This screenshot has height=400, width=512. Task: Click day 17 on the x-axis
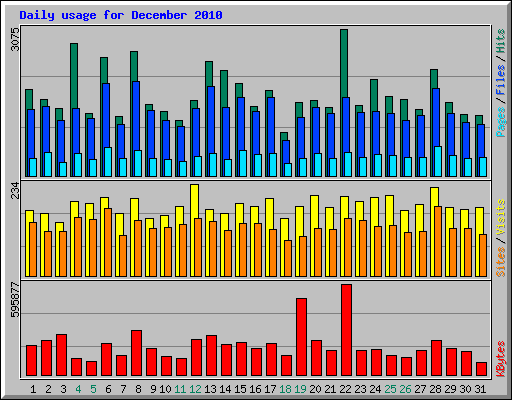270,389
